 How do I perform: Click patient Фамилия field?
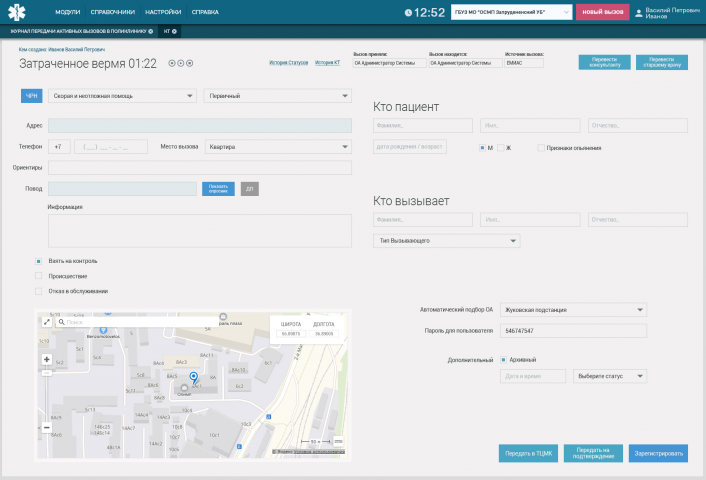click(x=423, y=126)
